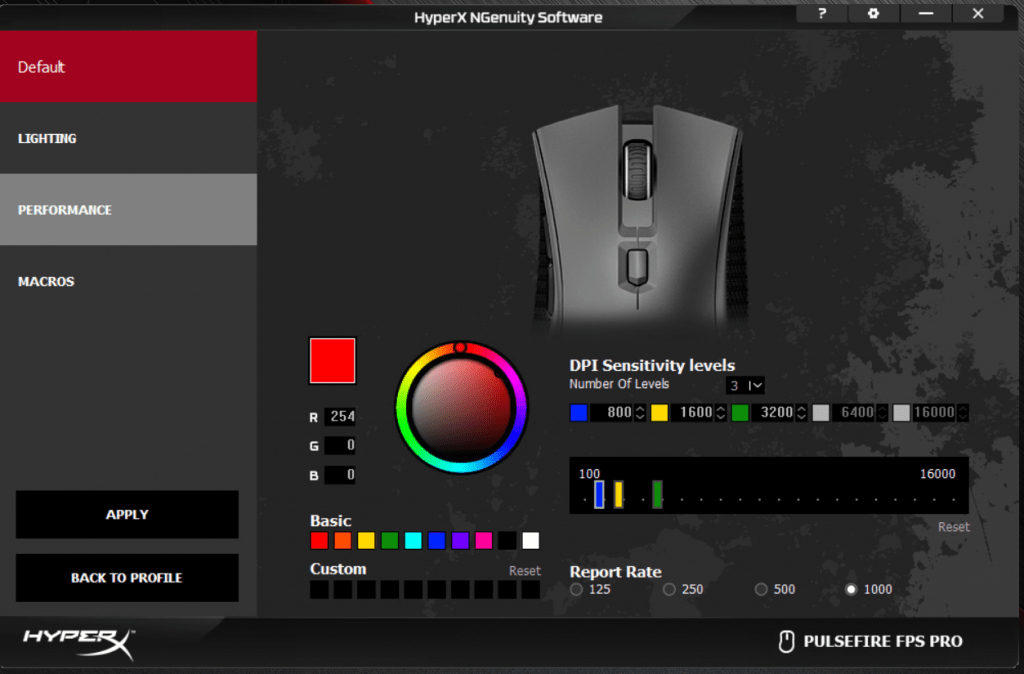
Task: Pick orange from the Basic colors
Action: pyautogui.click(x=343, y=541)
